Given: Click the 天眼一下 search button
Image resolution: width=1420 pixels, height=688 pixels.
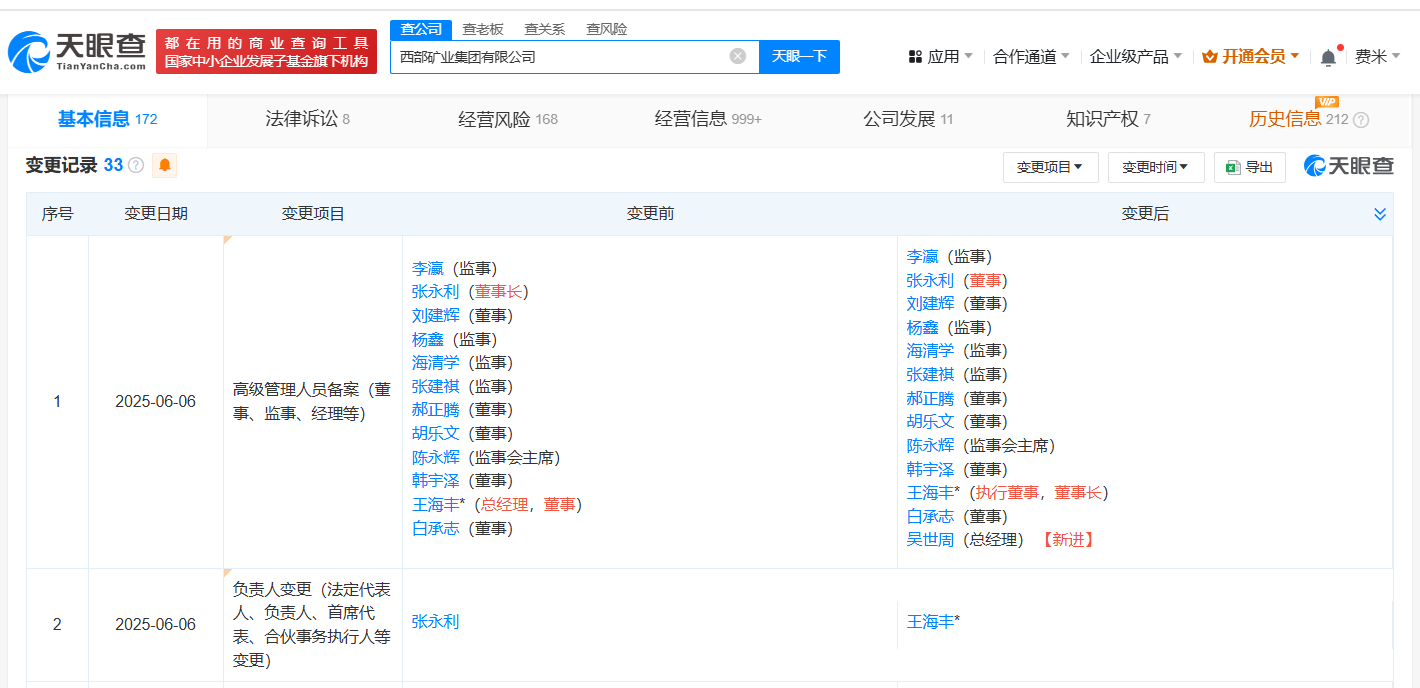Looking at the screenshot, I should (x=799, y=57).
